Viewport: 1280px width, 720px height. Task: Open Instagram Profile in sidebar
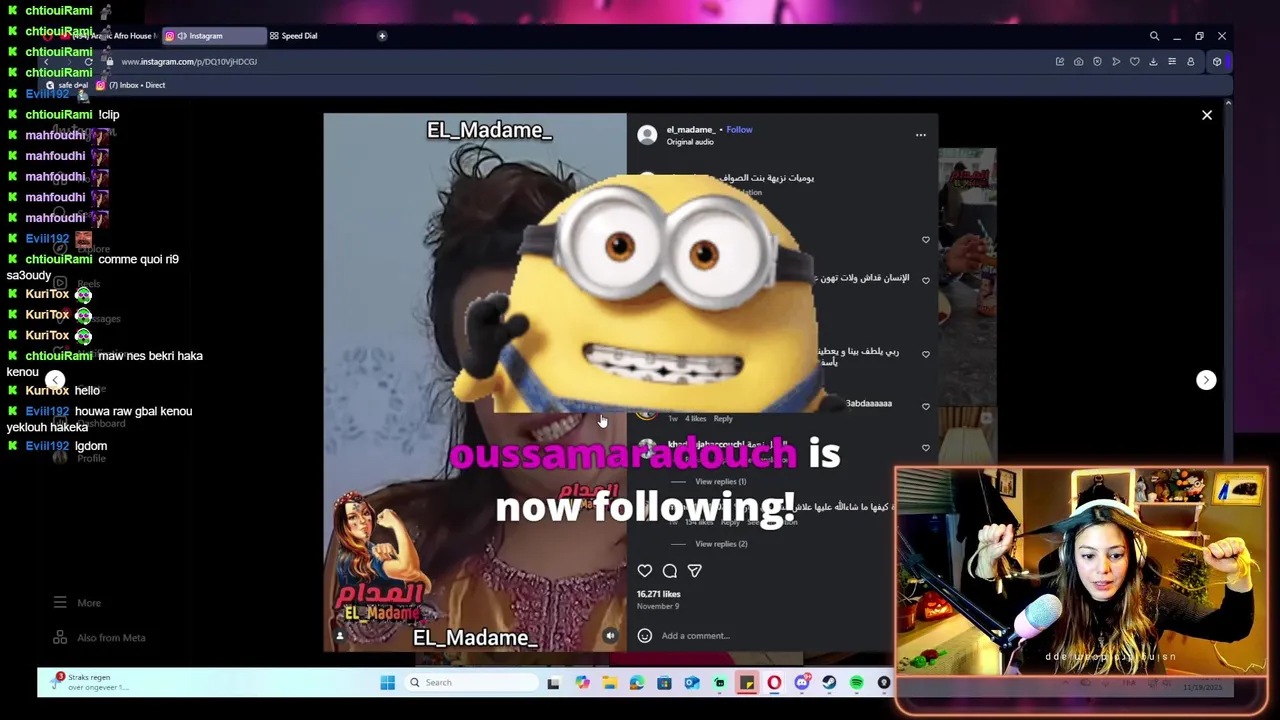point(80,458)
